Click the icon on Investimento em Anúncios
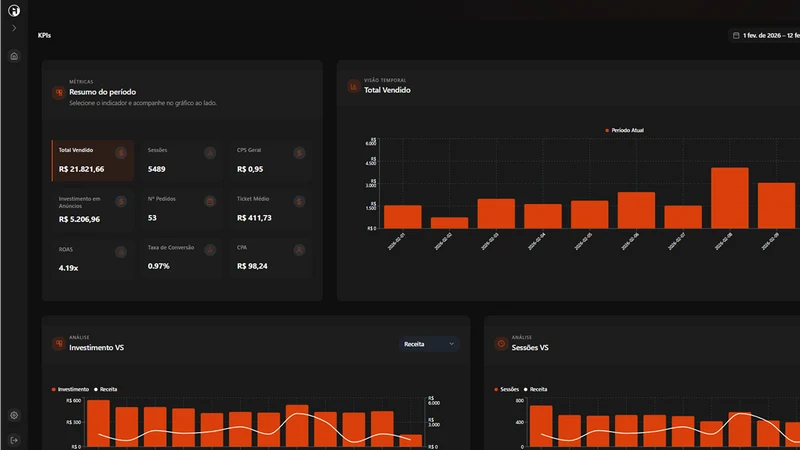 pyautogui.click(x=121, y=202)
